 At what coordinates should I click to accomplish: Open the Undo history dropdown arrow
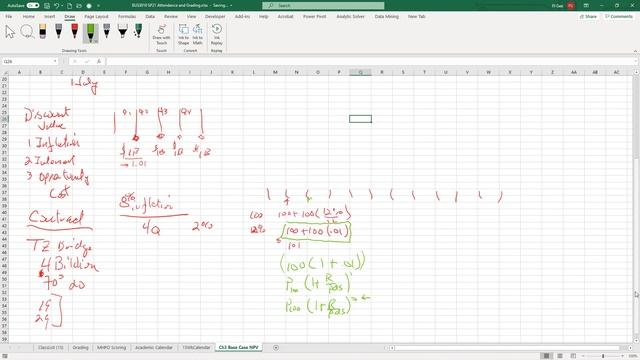[62, 6]
